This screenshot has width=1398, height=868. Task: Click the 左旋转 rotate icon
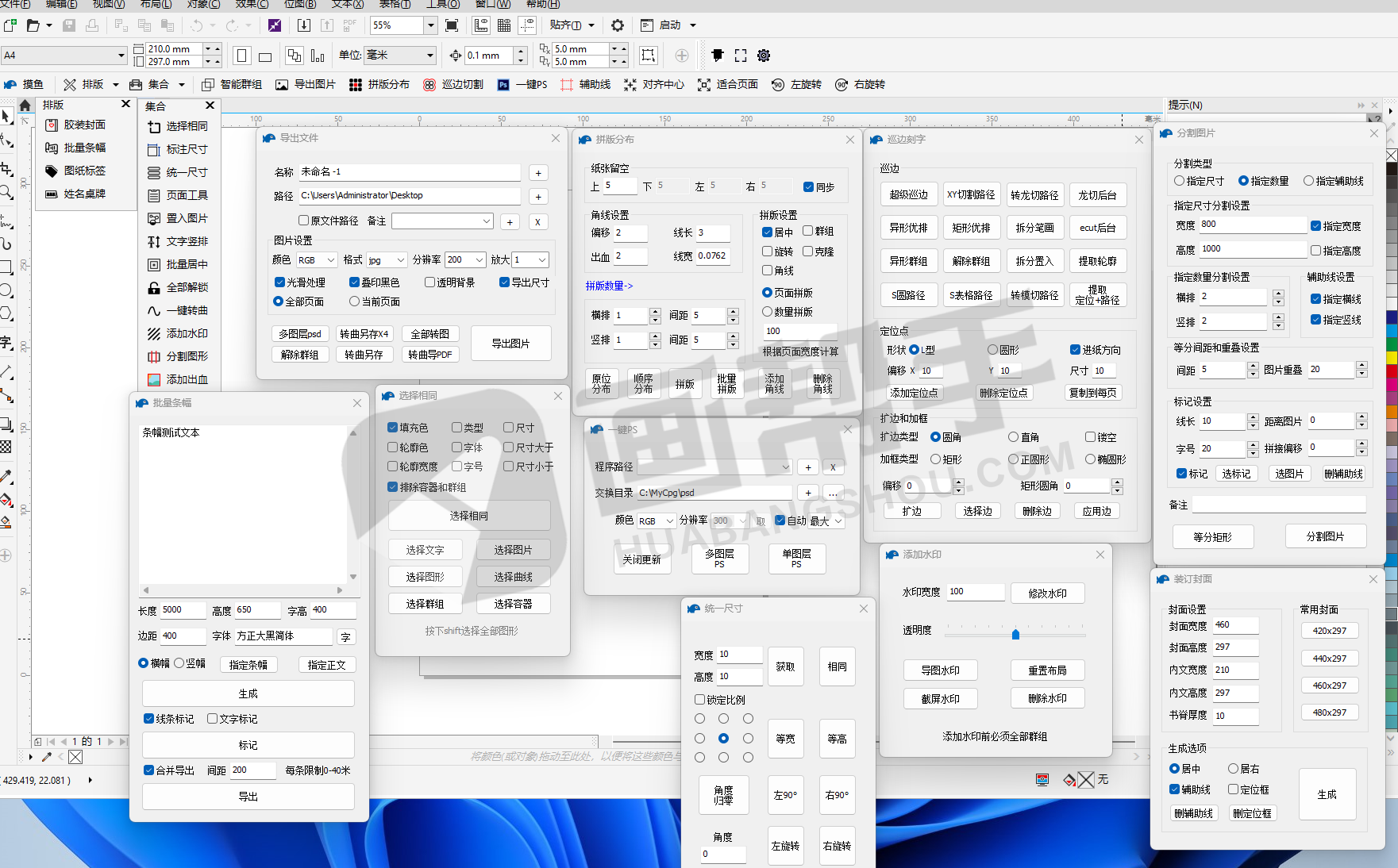coord(778,85)
